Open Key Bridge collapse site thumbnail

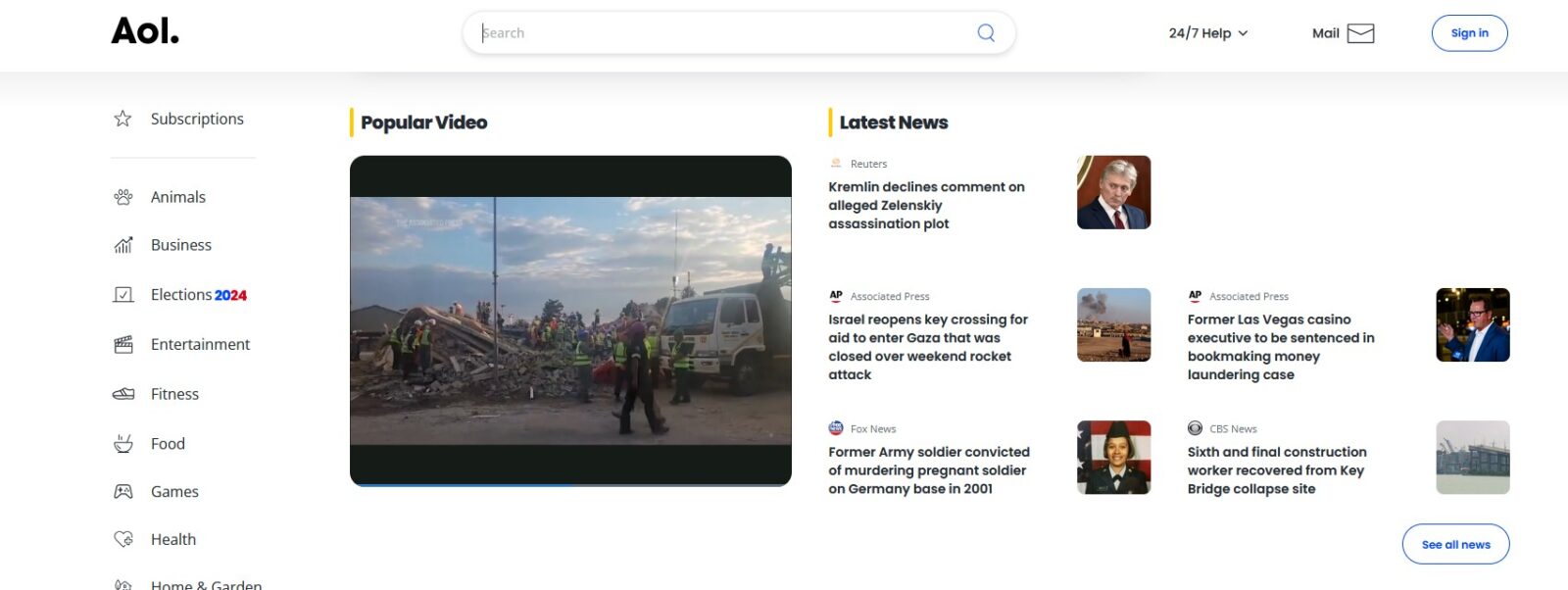[x=1472, y=458]
